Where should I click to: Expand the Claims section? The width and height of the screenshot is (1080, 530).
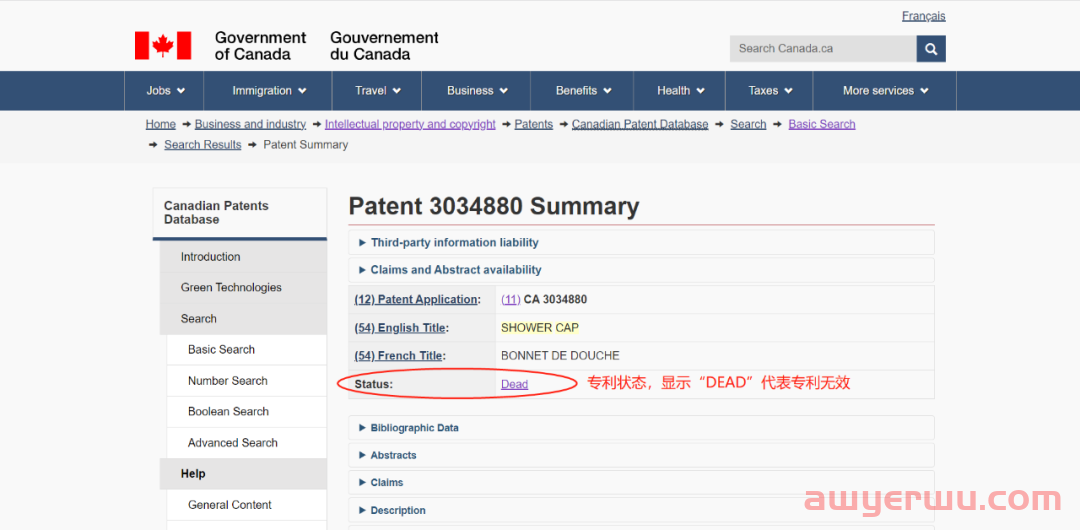[x=641, y=482]
